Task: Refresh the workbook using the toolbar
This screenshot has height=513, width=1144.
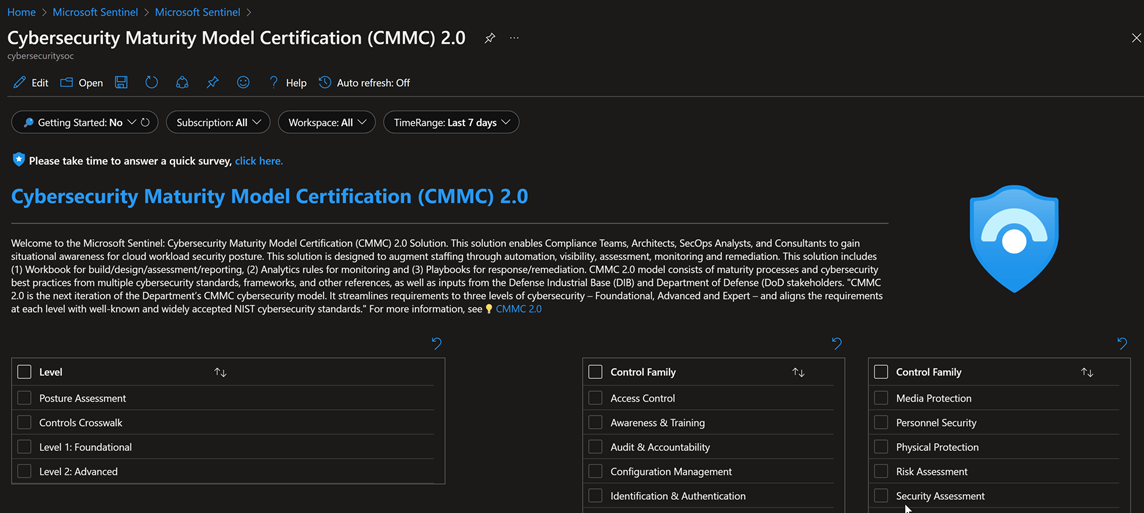Action: point(151,83)
